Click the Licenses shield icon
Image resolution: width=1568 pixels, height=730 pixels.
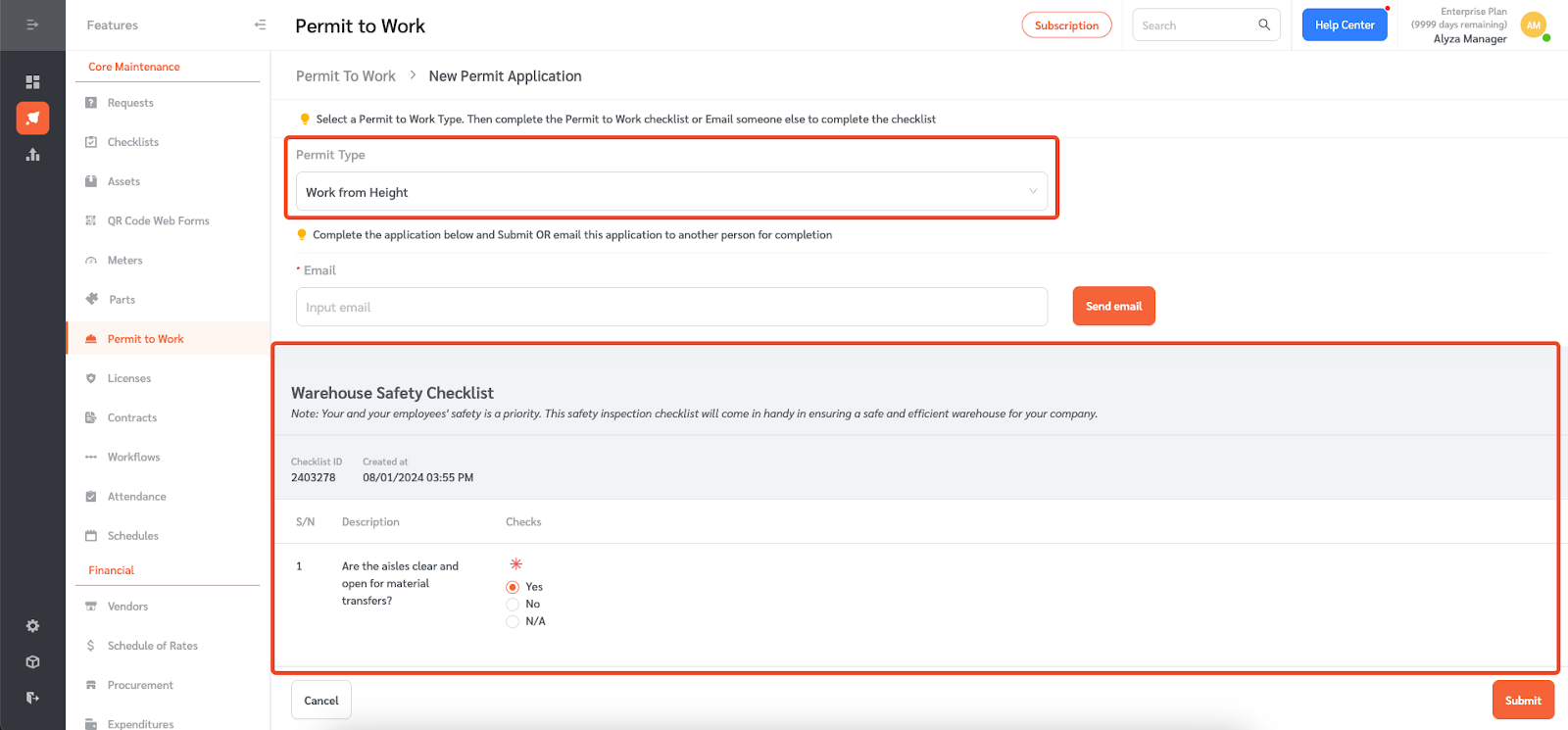[91, 377]
